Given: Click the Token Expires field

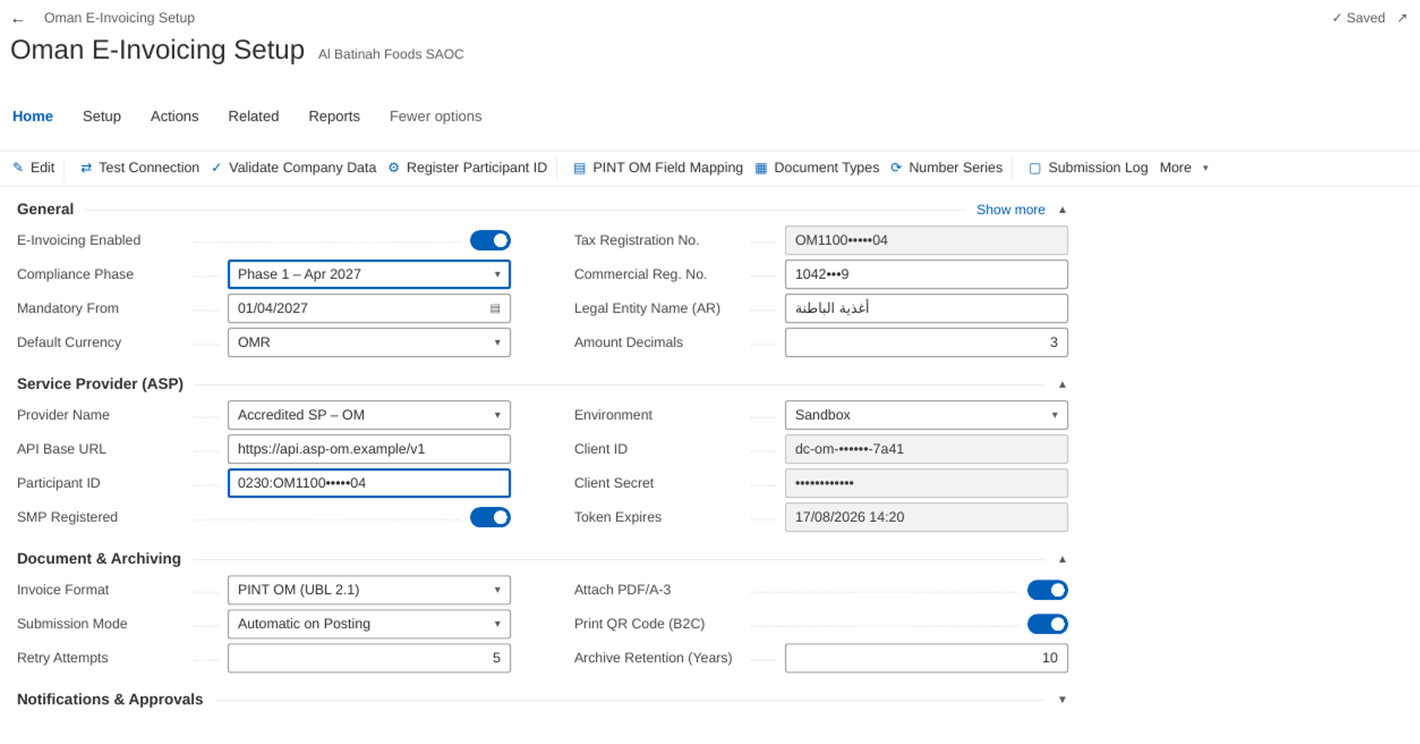Looking at the screenshot, I should coord(926,517).
